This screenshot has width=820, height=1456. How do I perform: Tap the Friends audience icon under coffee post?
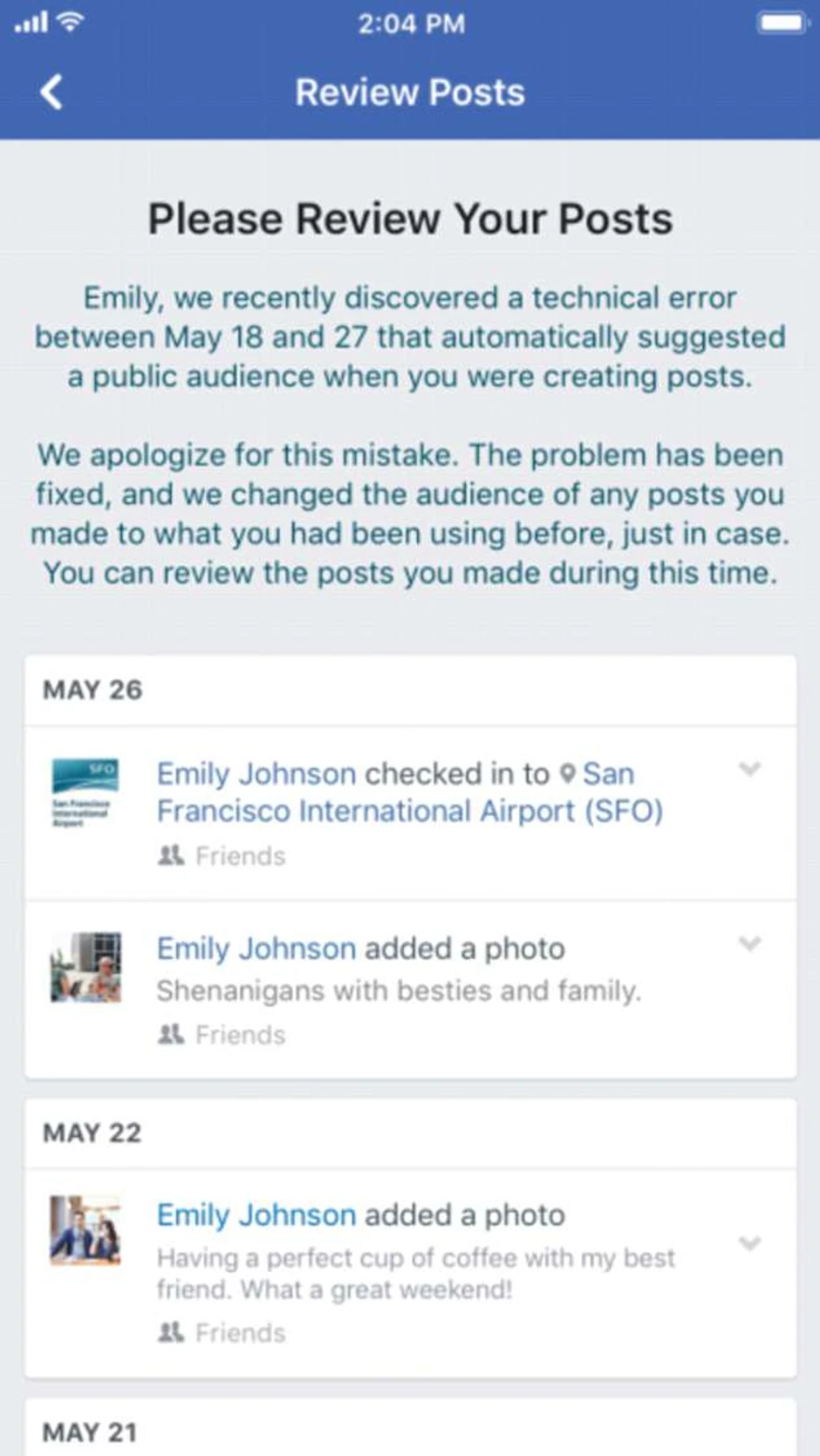(171, 1332)
